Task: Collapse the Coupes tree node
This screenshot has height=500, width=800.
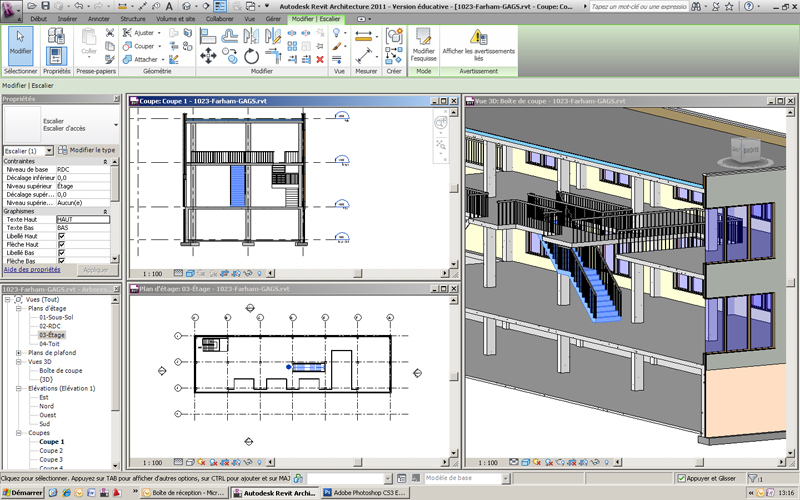Action: 18,433
